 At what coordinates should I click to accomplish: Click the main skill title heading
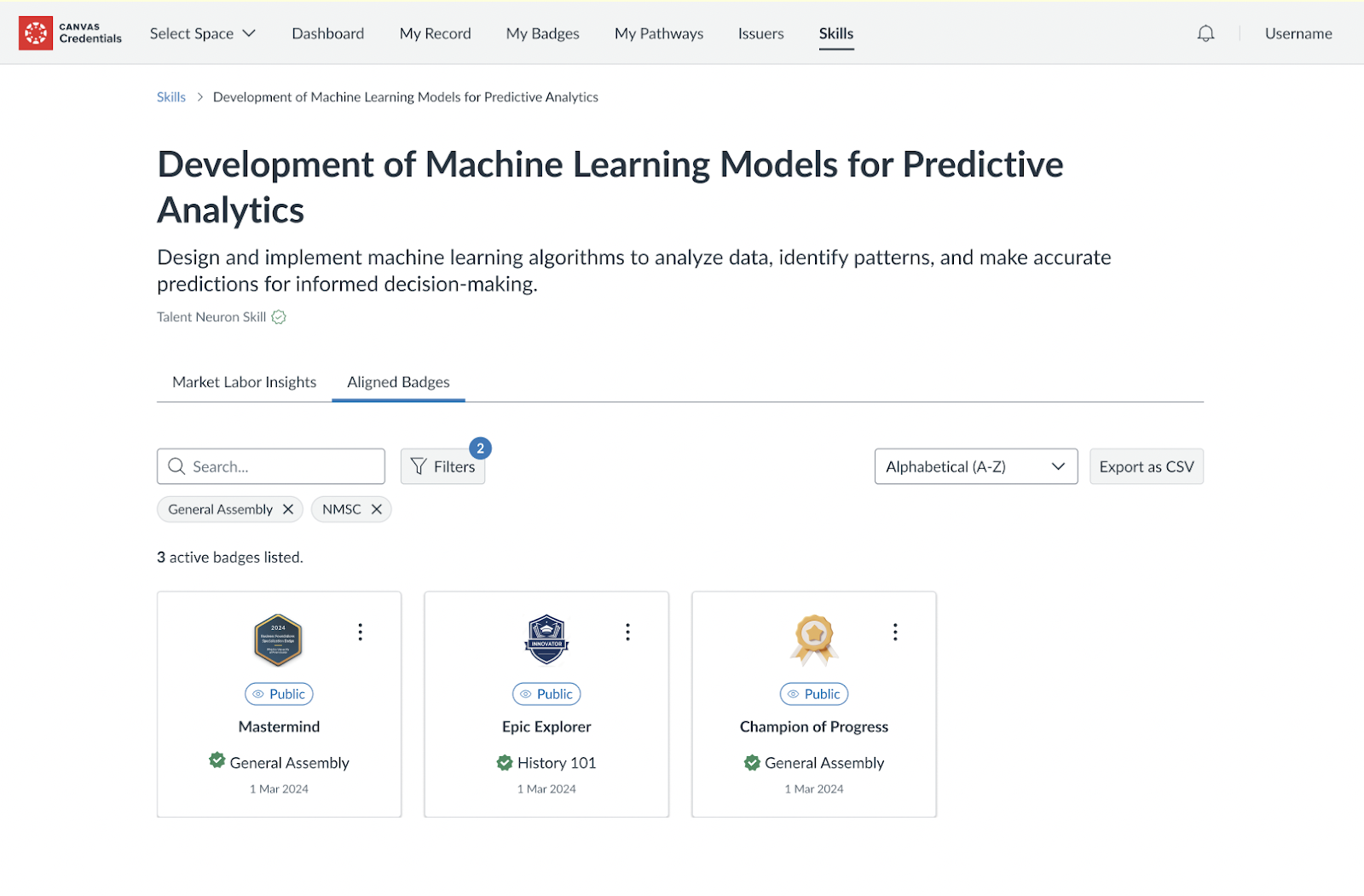(x=610, y=188)
